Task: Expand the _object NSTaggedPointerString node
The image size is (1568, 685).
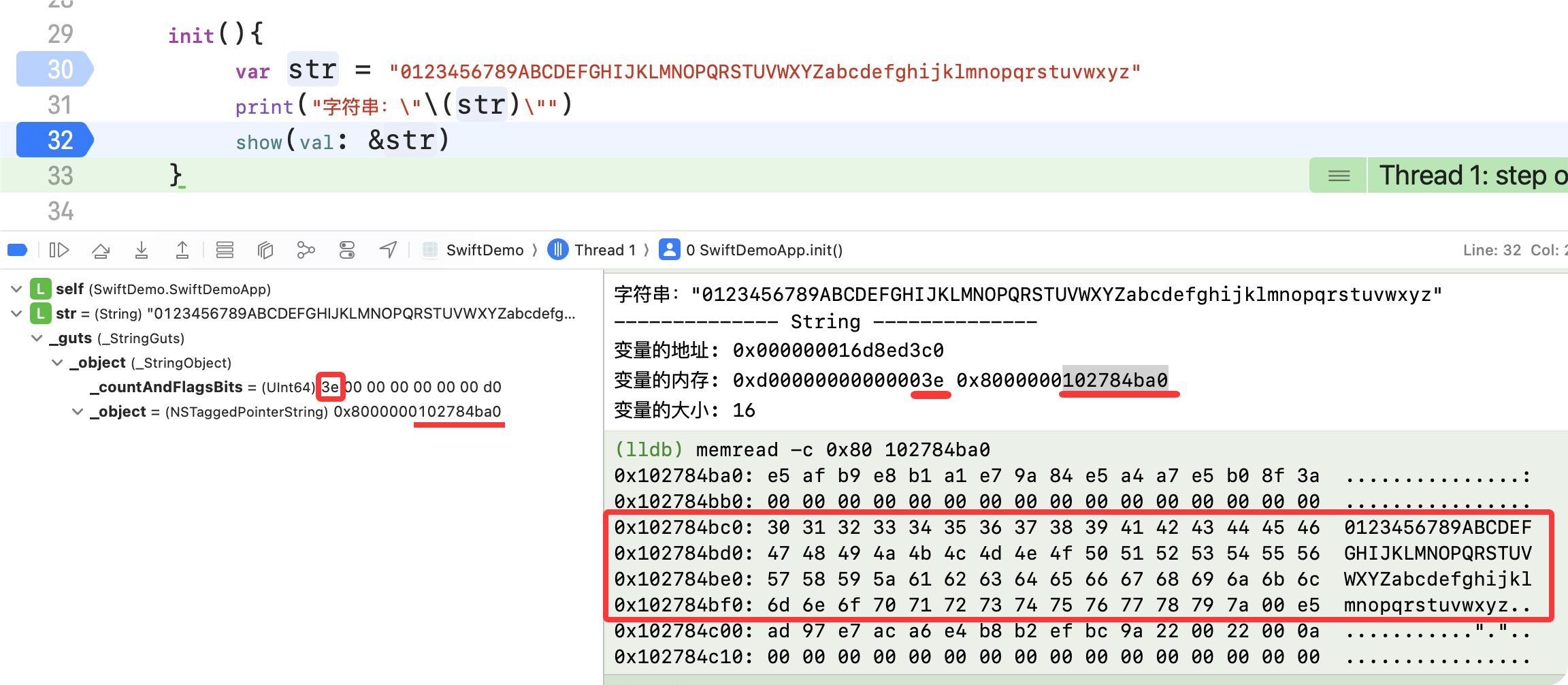Action: click(x=78, y=412)
